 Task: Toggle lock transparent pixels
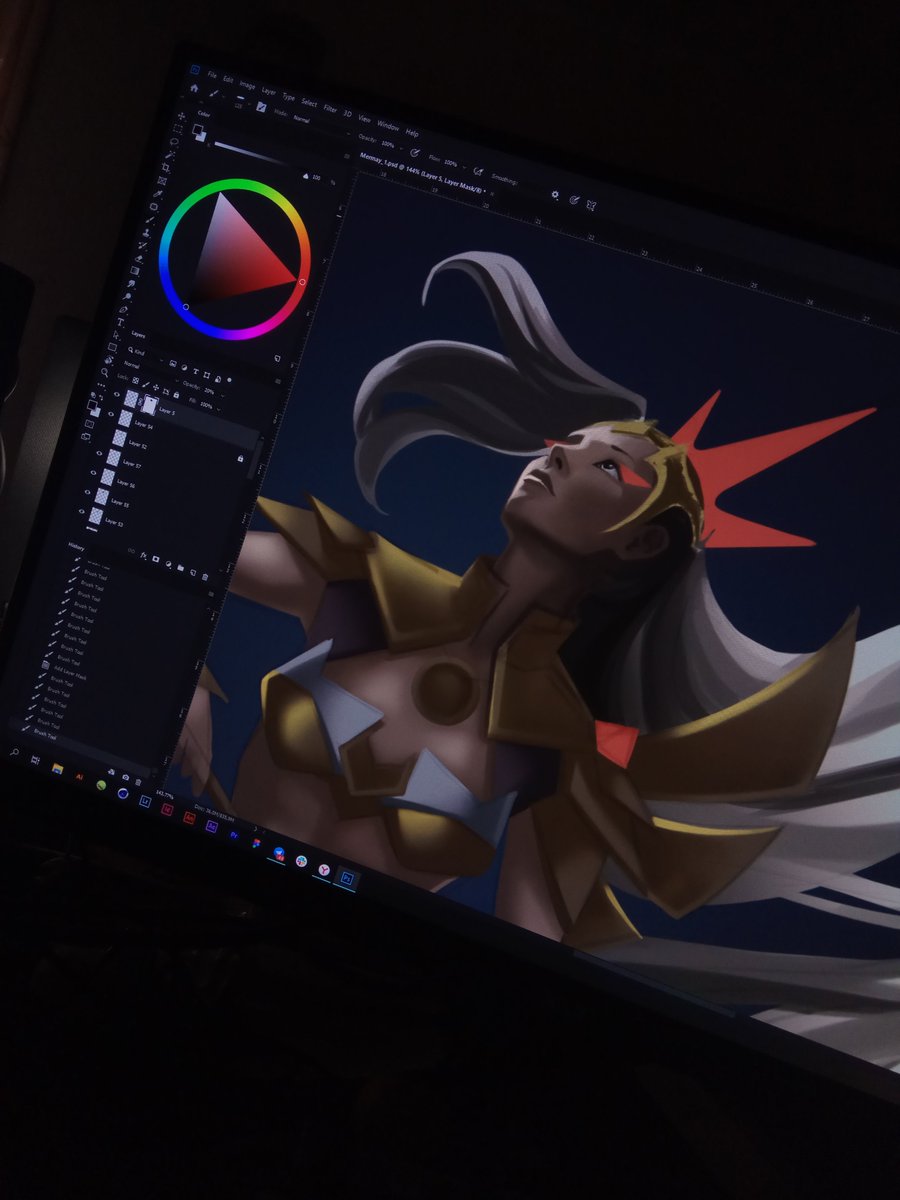coord(135,380)
